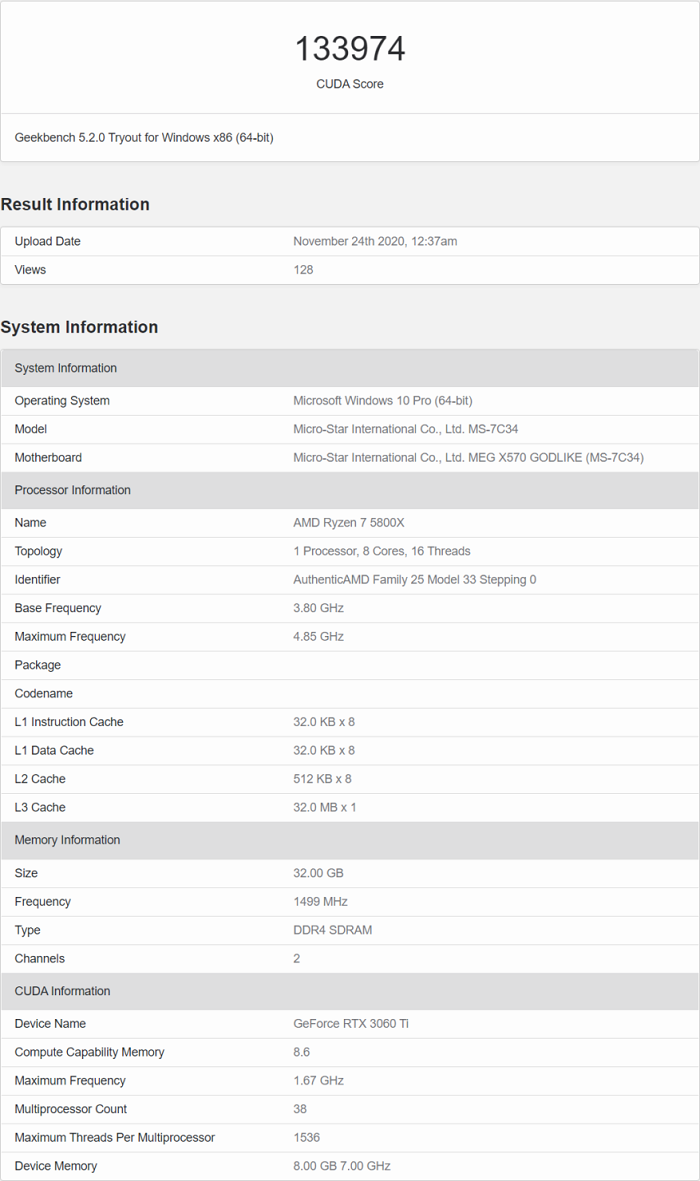This screenshot has width=700, height=1181.
Task: Click the Operating System value Windows 10 Pro
Action: coord(382,401)
